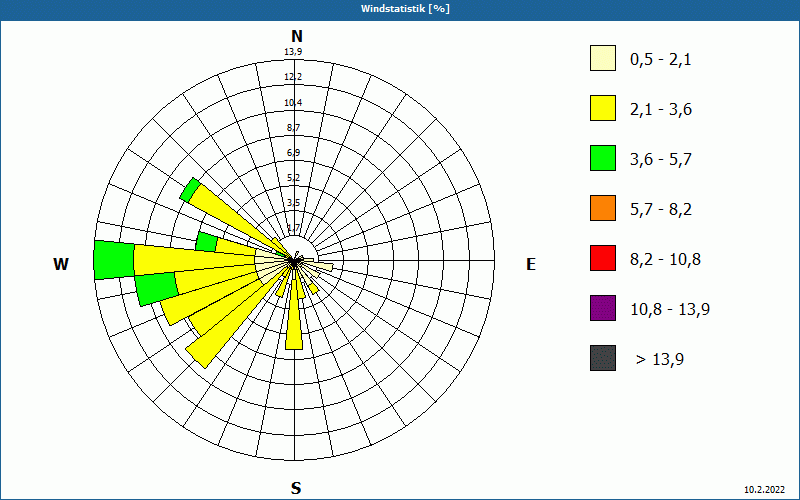The image size is (800, 500).
Task: Click the date 10.2.2022
Action: tap(764, 490)
